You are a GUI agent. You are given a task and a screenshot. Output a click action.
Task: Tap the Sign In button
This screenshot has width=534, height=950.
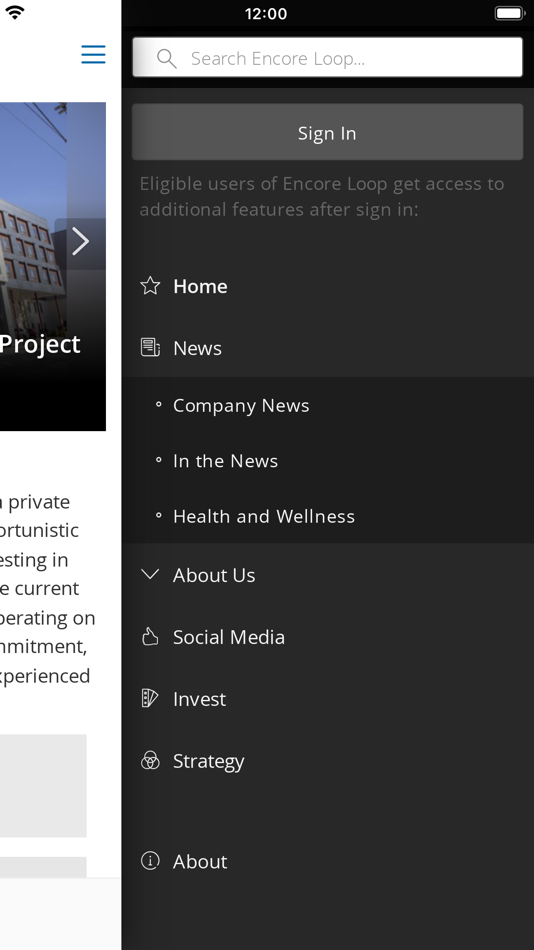(327, 132)
